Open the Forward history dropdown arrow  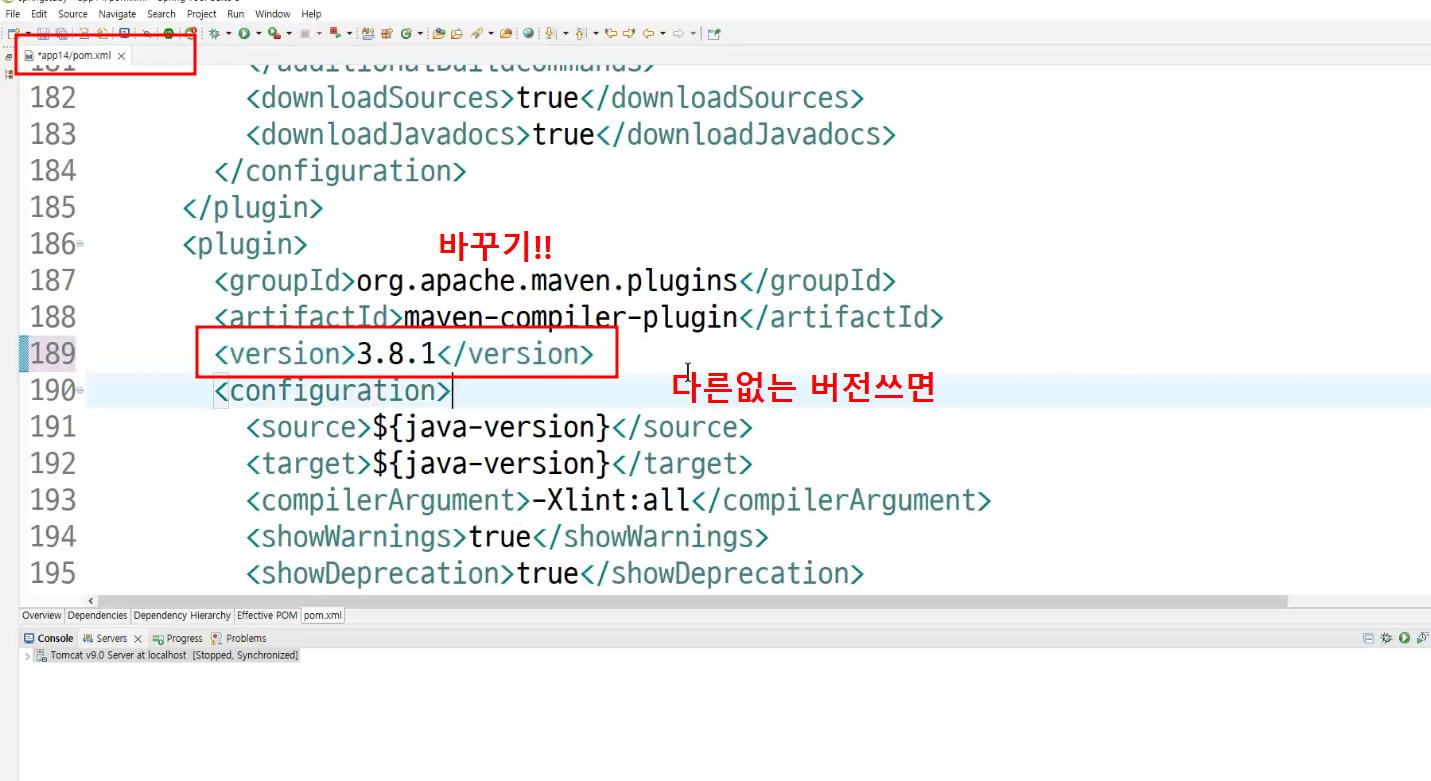[693, 33]
